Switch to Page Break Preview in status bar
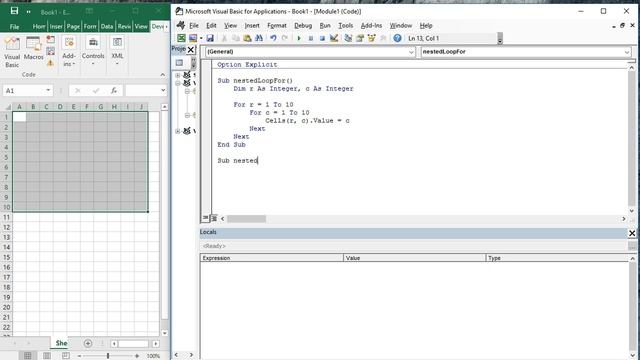The height and width of the screenshot is (360, 640). 66,356
